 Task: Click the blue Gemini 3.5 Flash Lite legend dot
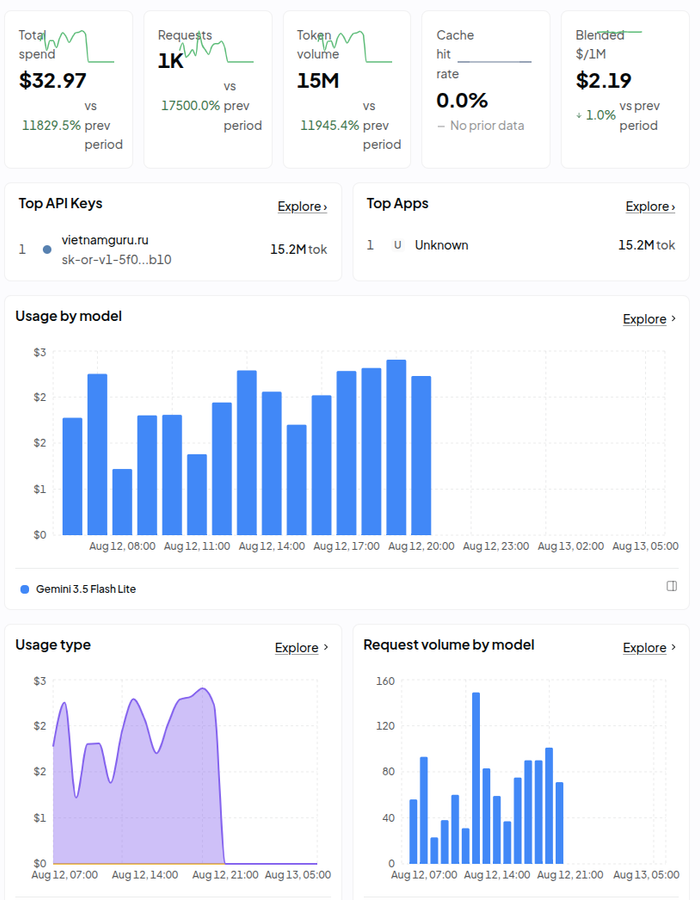(x=25, y=589)
